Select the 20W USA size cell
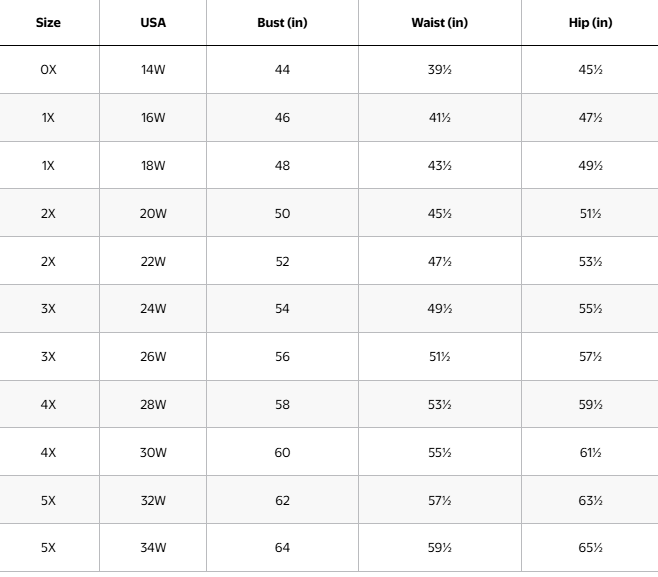 tap(153, 213)
